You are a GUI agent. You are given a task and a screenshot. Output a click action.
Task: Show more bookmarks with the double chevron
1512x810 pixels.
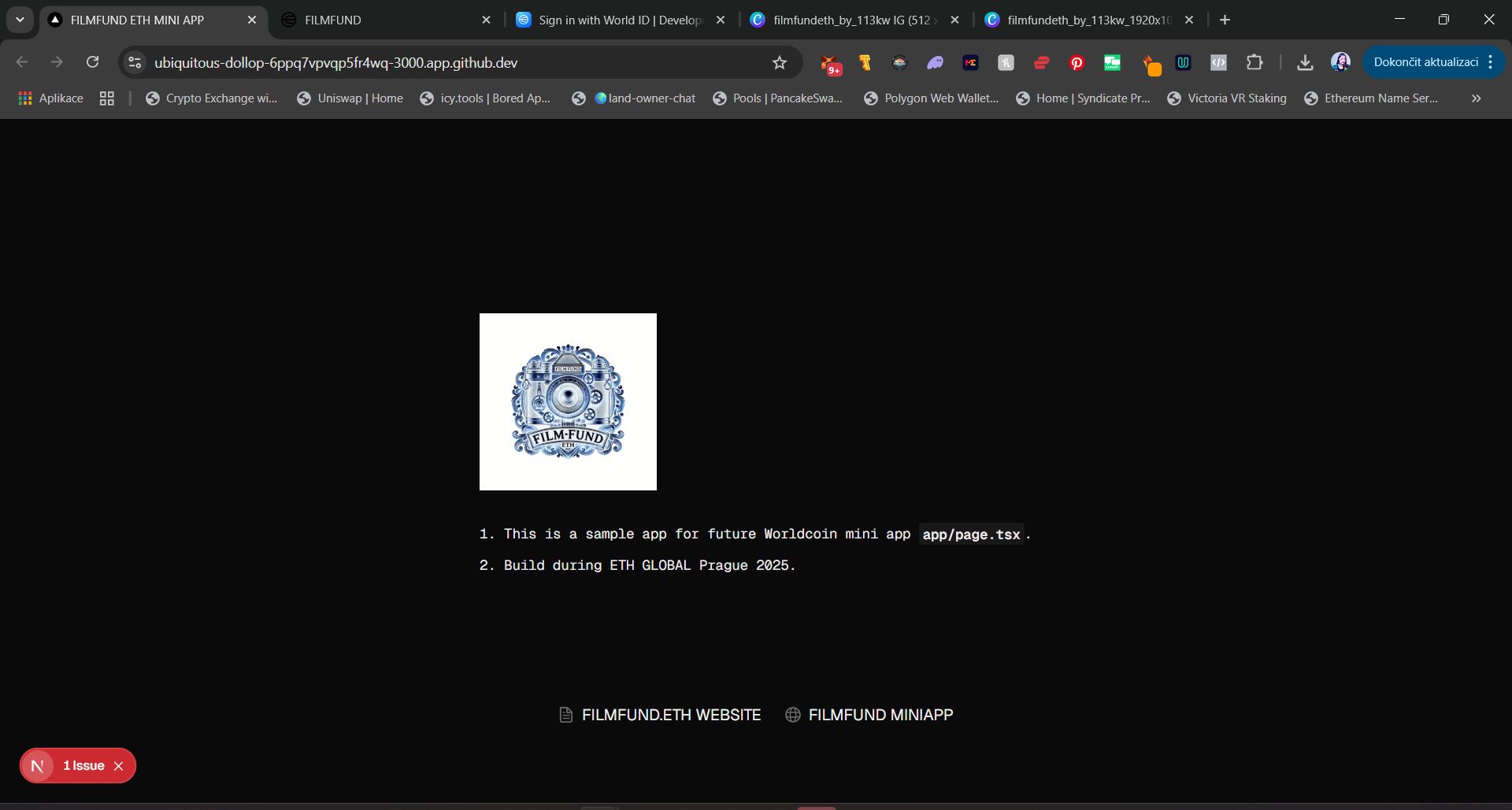point(1476,98)
